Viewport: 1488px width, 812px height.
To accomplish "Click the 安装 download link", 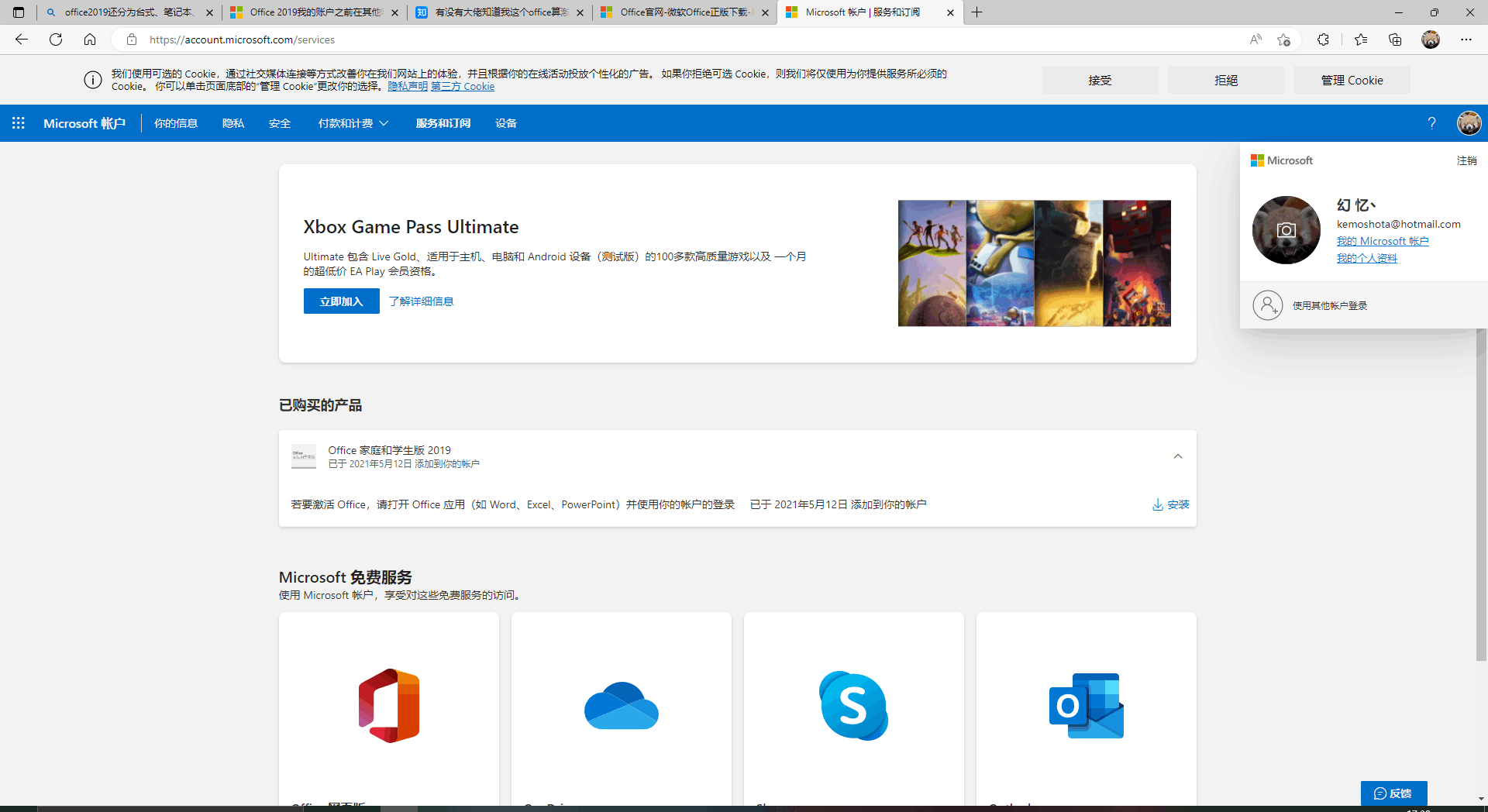I will point(1171,504).
